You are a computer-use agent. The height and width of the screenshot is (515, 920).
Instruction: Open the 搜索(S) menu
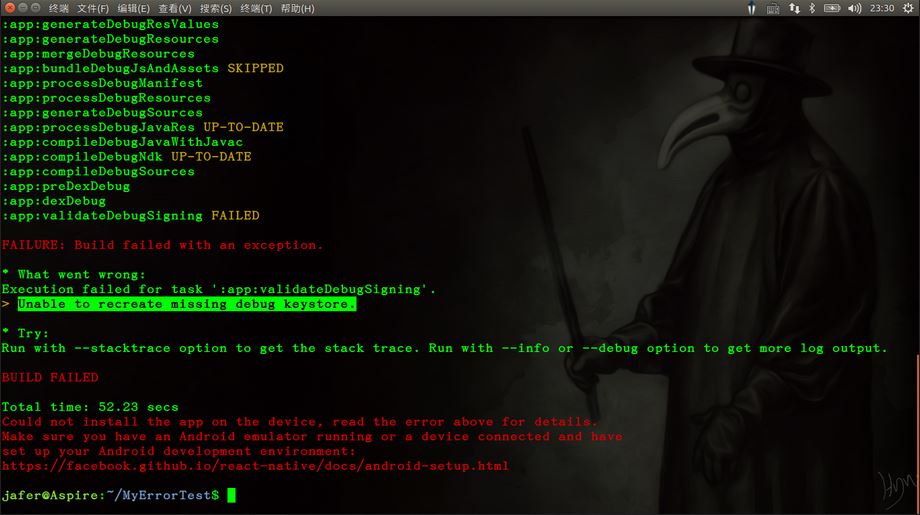coord(215,9)
